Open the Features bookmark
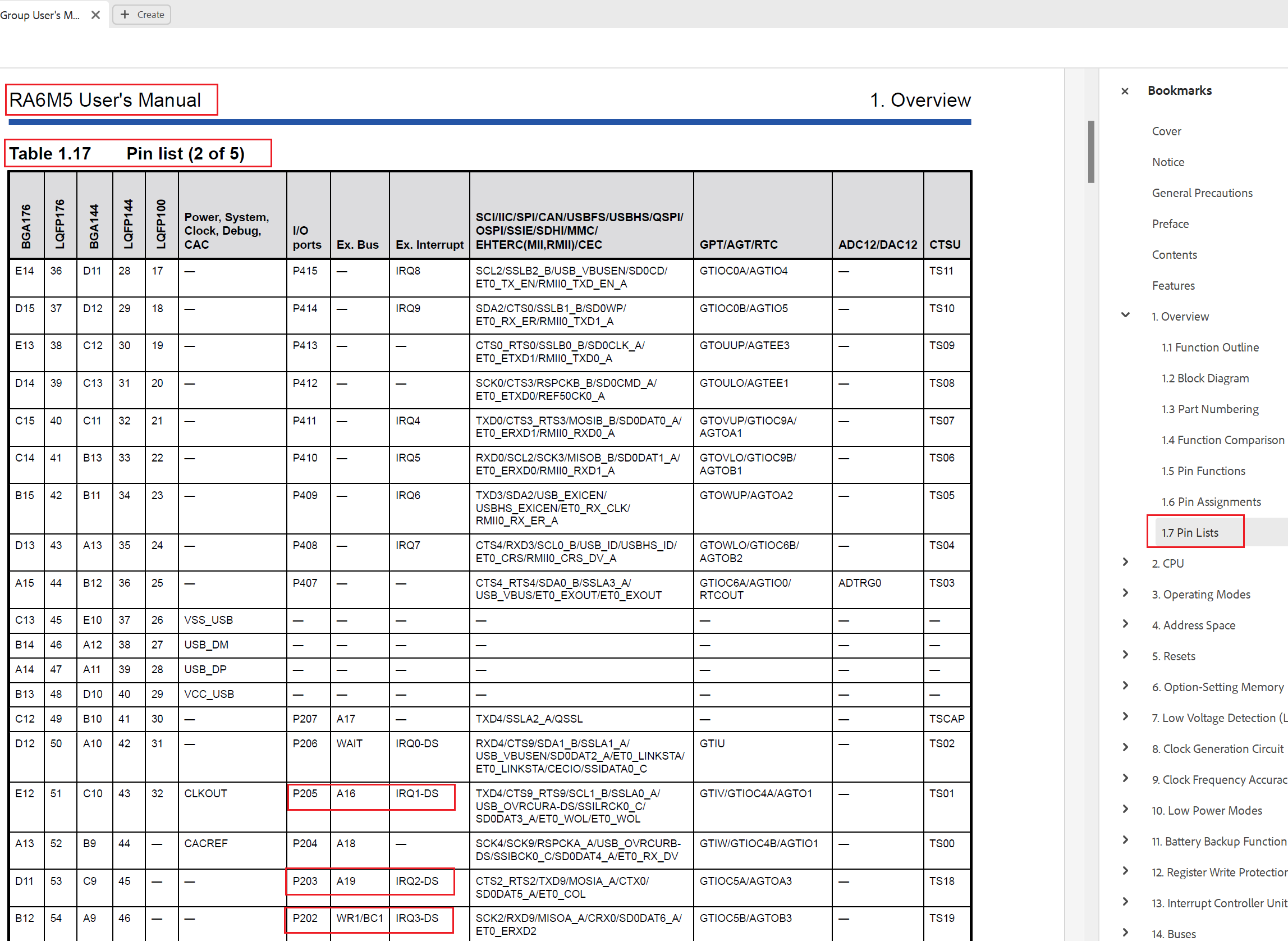Viewport: 1288px width, 941px height. coord(1173,286)
